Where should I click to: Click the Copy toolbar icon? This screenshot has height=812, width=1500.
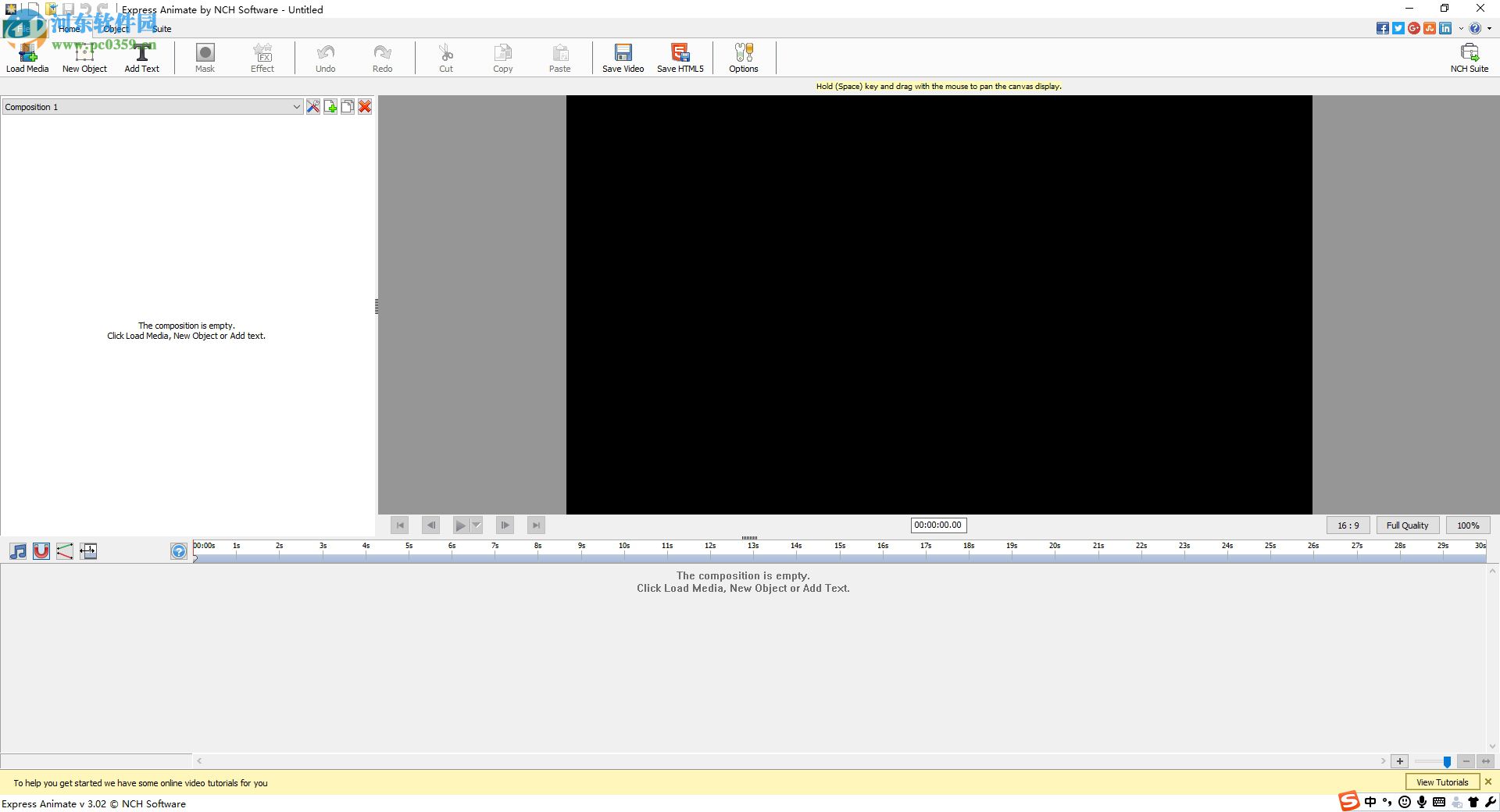(503, 58)
